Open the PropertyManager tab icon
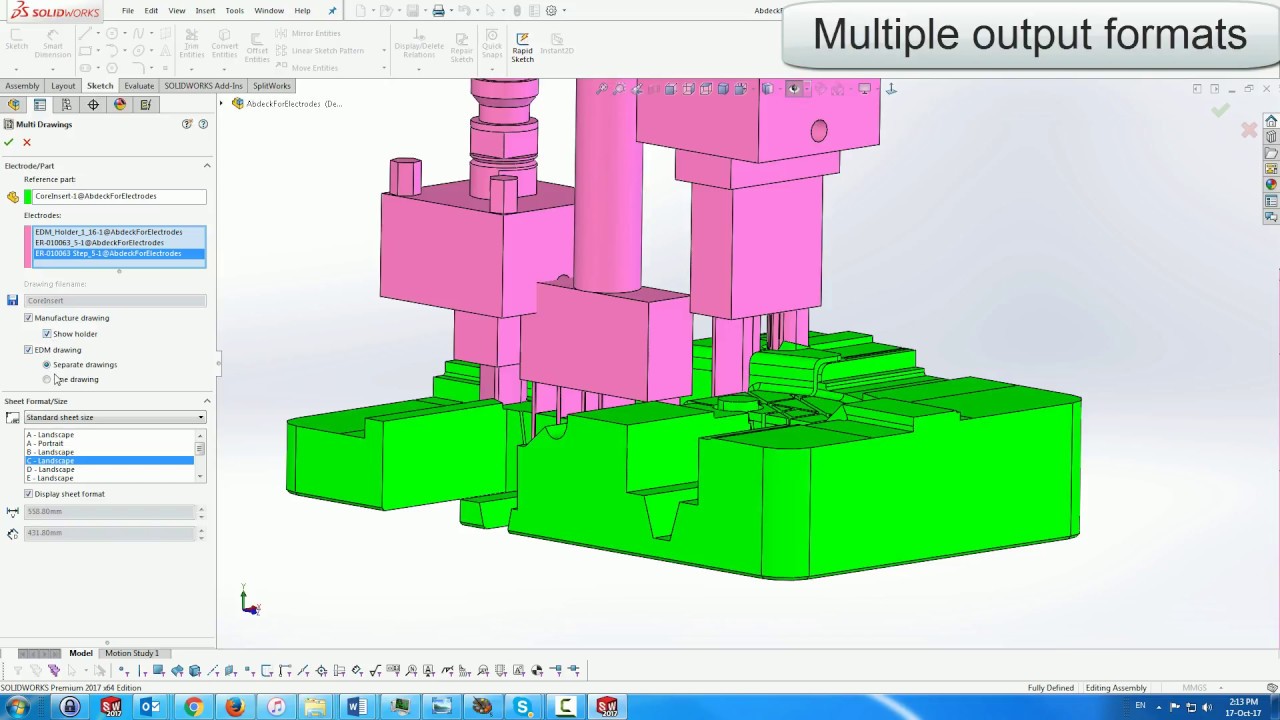 [x=40, y=104]
